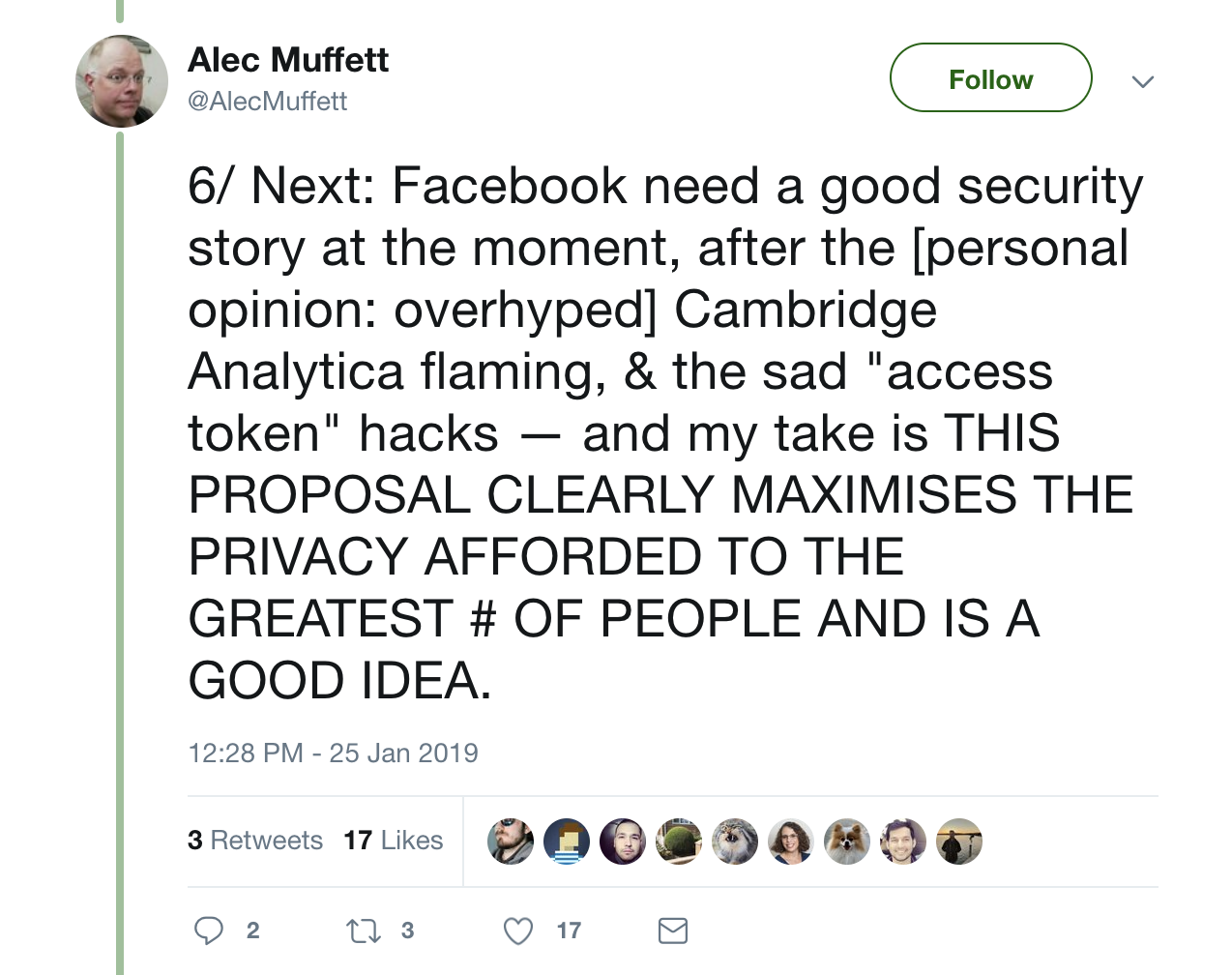
Task: Click the tweet body text
Action: point(658,433)
